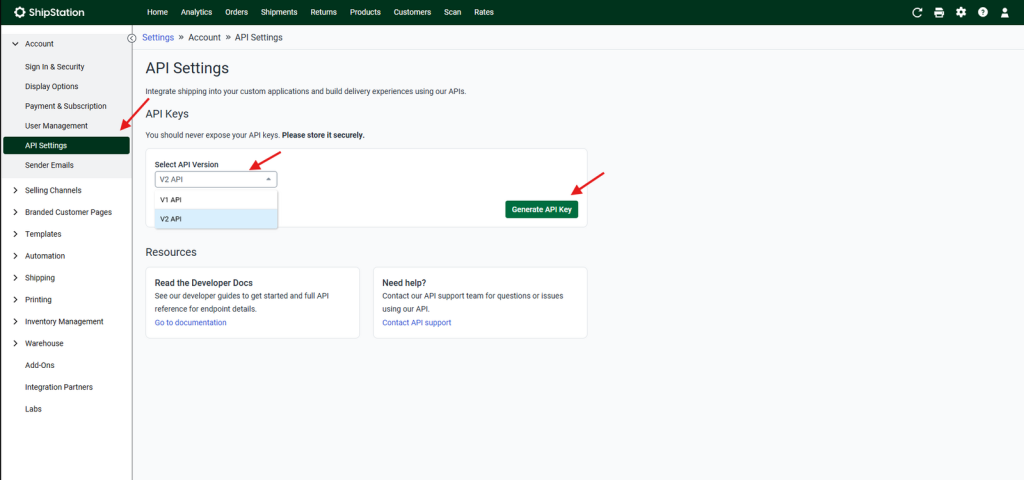The height and width of the screenshot is (480, 1024).
Task: Click the Read the Developer Docs heading
Action: point(204,283)
